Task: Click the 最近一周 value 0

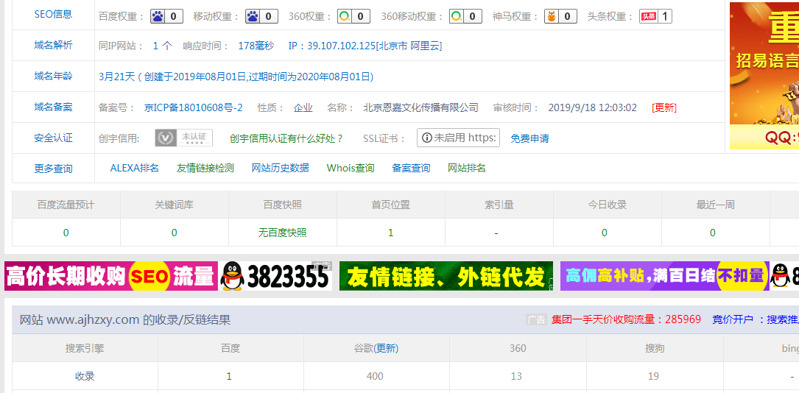Action: coord(712,233)
